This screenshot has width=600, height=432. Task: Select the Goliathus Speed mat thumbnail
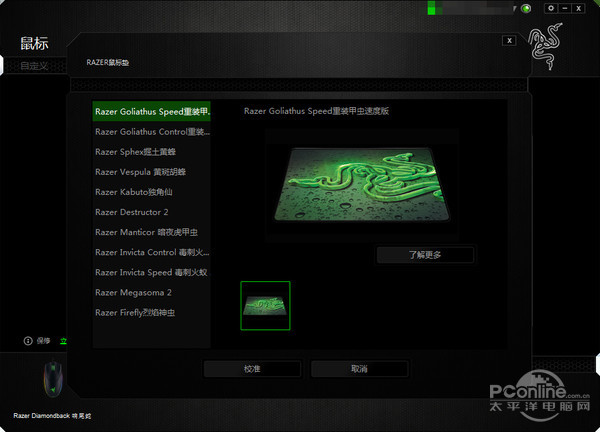tap(265, 305)
